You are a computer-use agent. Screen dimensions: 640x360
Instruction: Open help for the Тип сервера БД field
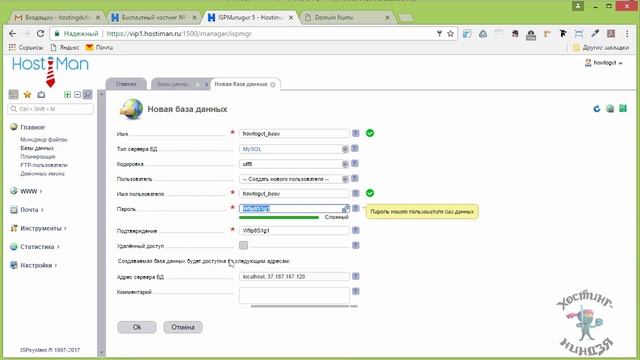coord(355,149)
